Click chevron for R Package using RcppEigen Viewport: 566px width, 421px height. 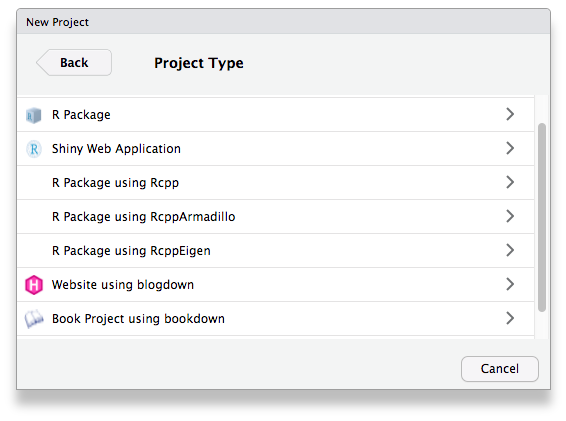coord(510,250)
